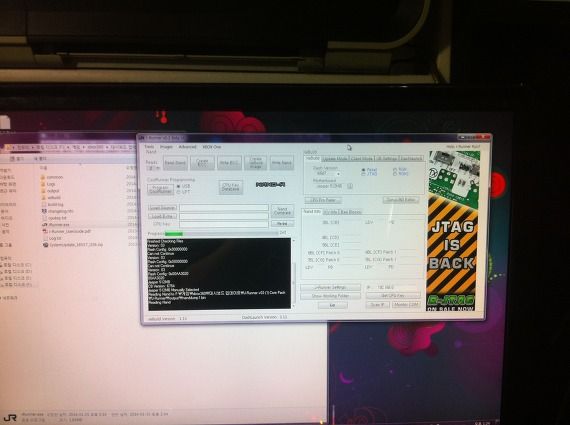Click the Send/Compare button
The height and width of the screenshot is (425, 570).
[282, 211]
